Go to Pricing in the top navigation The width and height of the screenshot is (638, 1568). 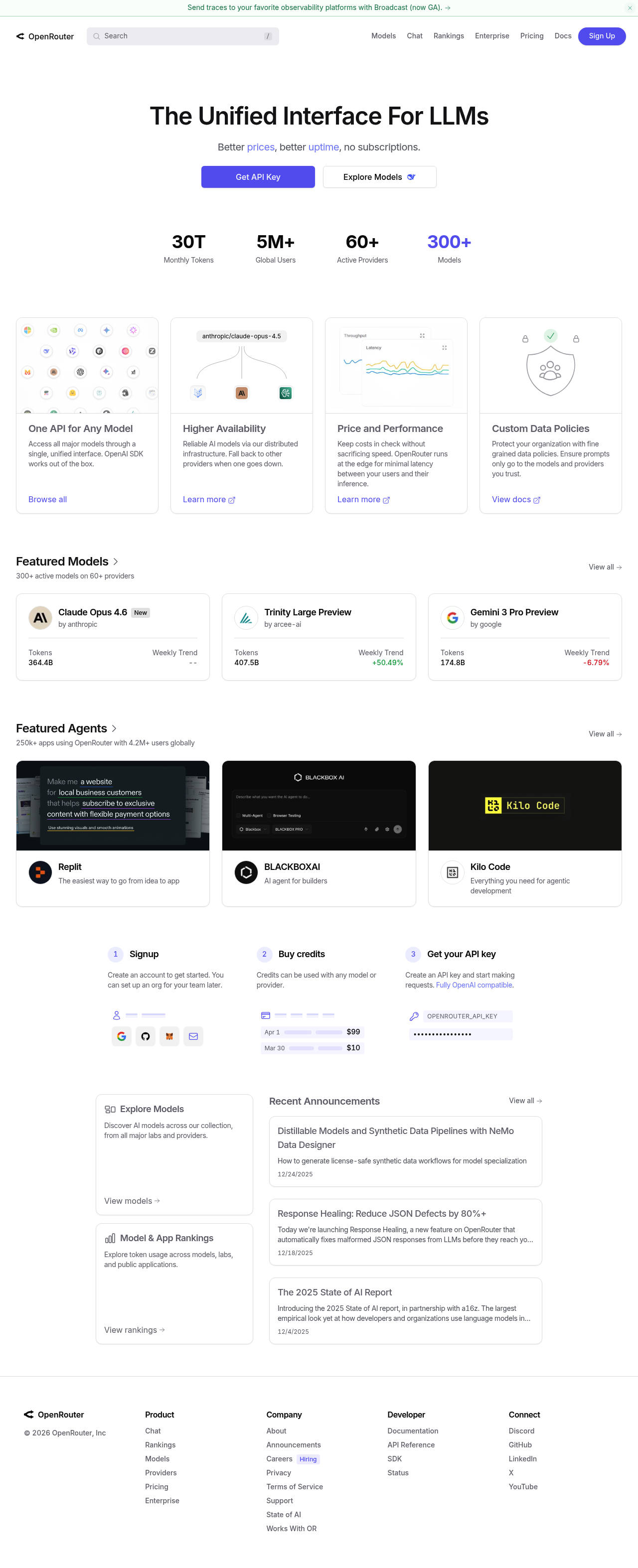pyautogui.click(x=531, y=36)
